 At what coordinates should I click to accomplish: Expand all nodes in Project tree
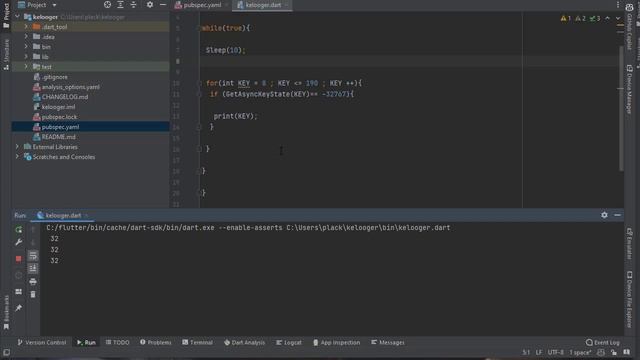[120, 5]
